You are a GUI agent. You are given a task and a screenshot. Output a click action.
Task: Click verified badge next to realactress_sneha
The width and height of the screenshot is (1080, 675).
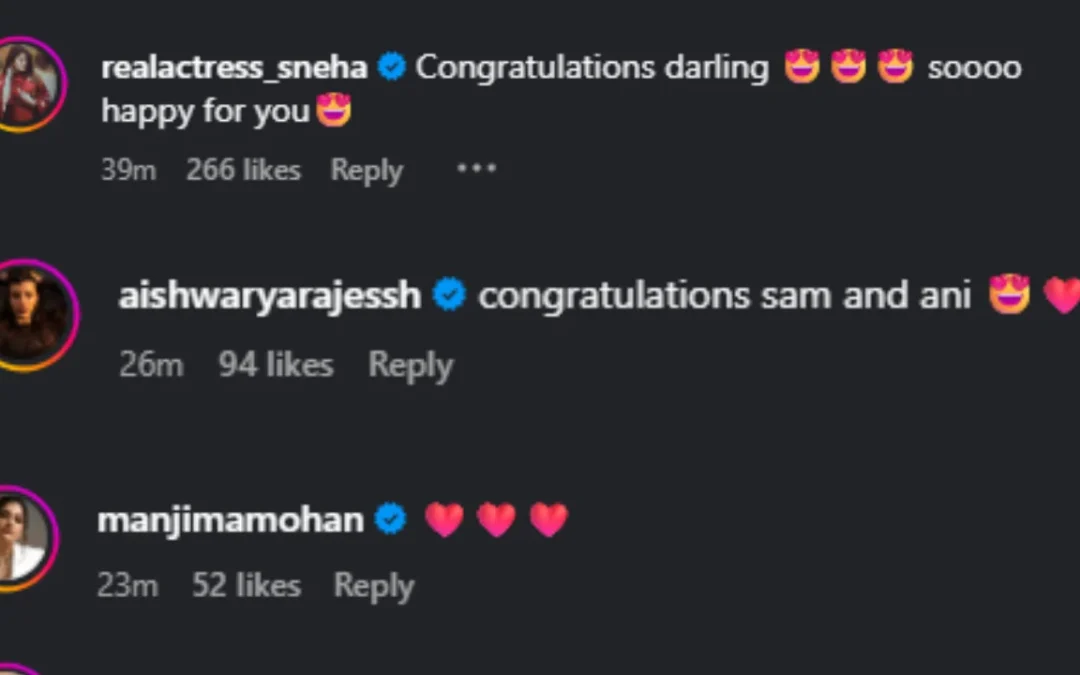tap(392, 66)
